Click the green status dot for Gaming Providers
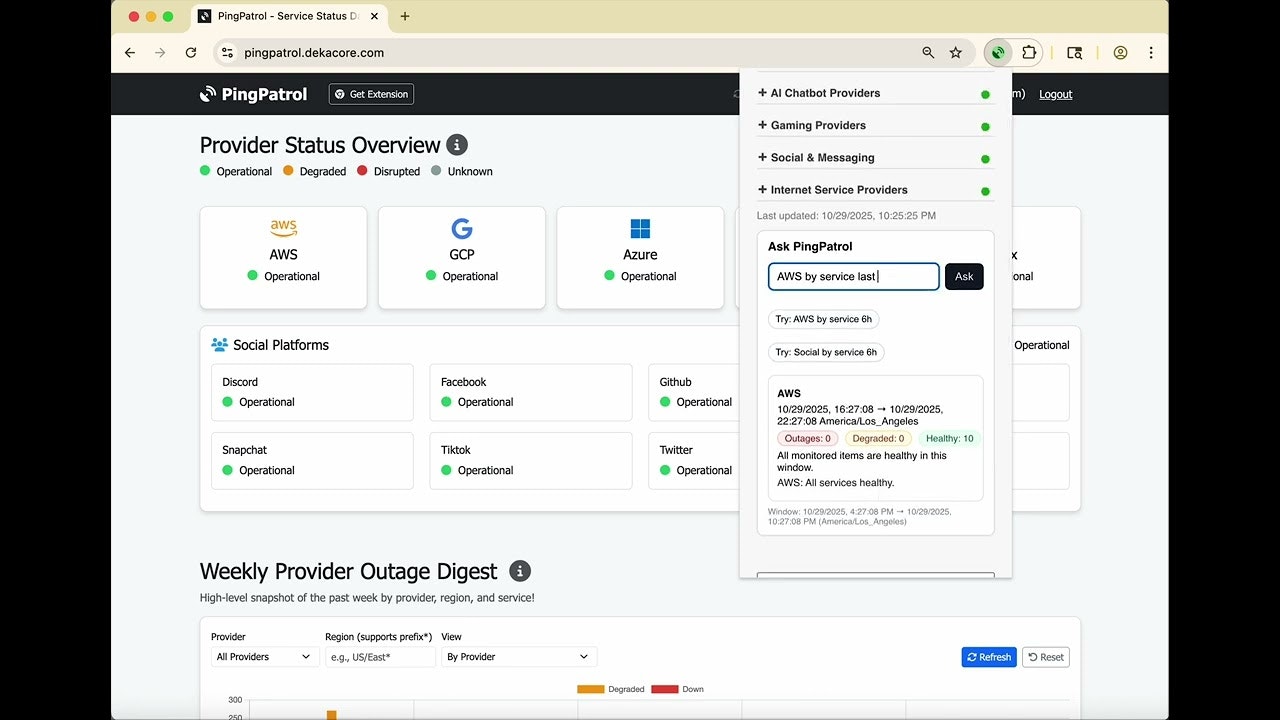 [x=985, y=127]
